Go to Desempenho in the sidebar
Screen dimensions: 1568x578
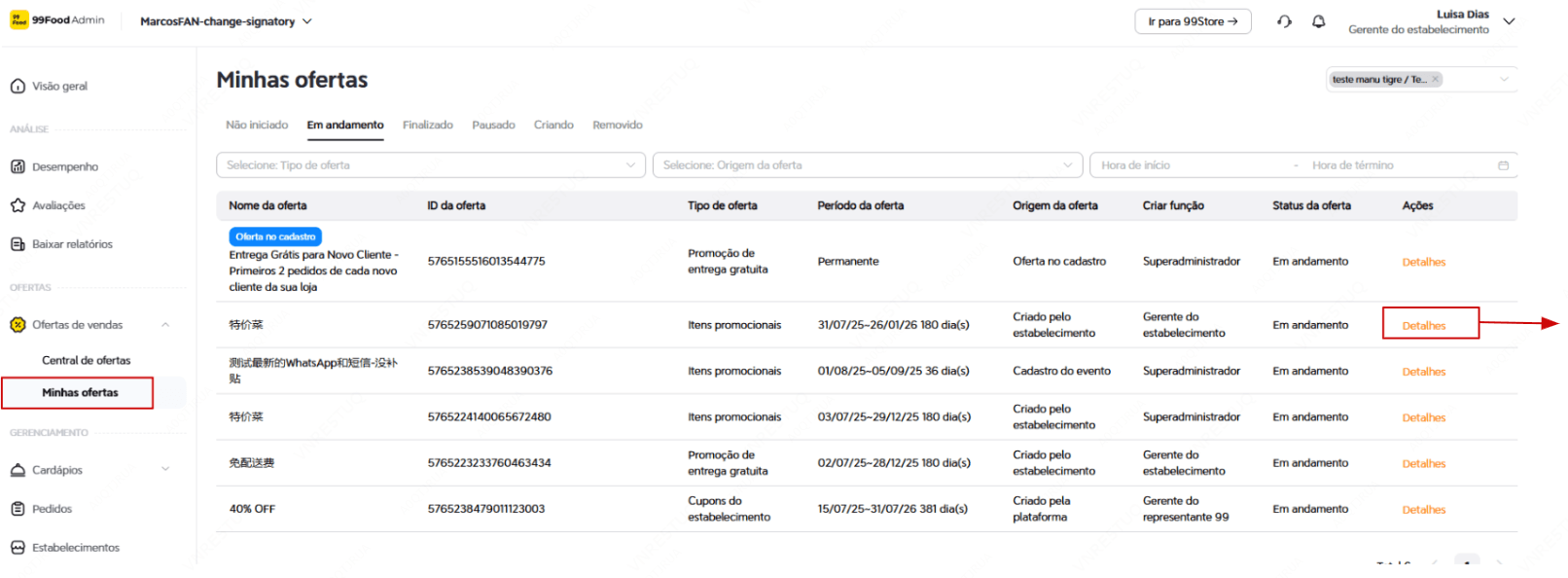pyautogui.click(x=64, y=167)
